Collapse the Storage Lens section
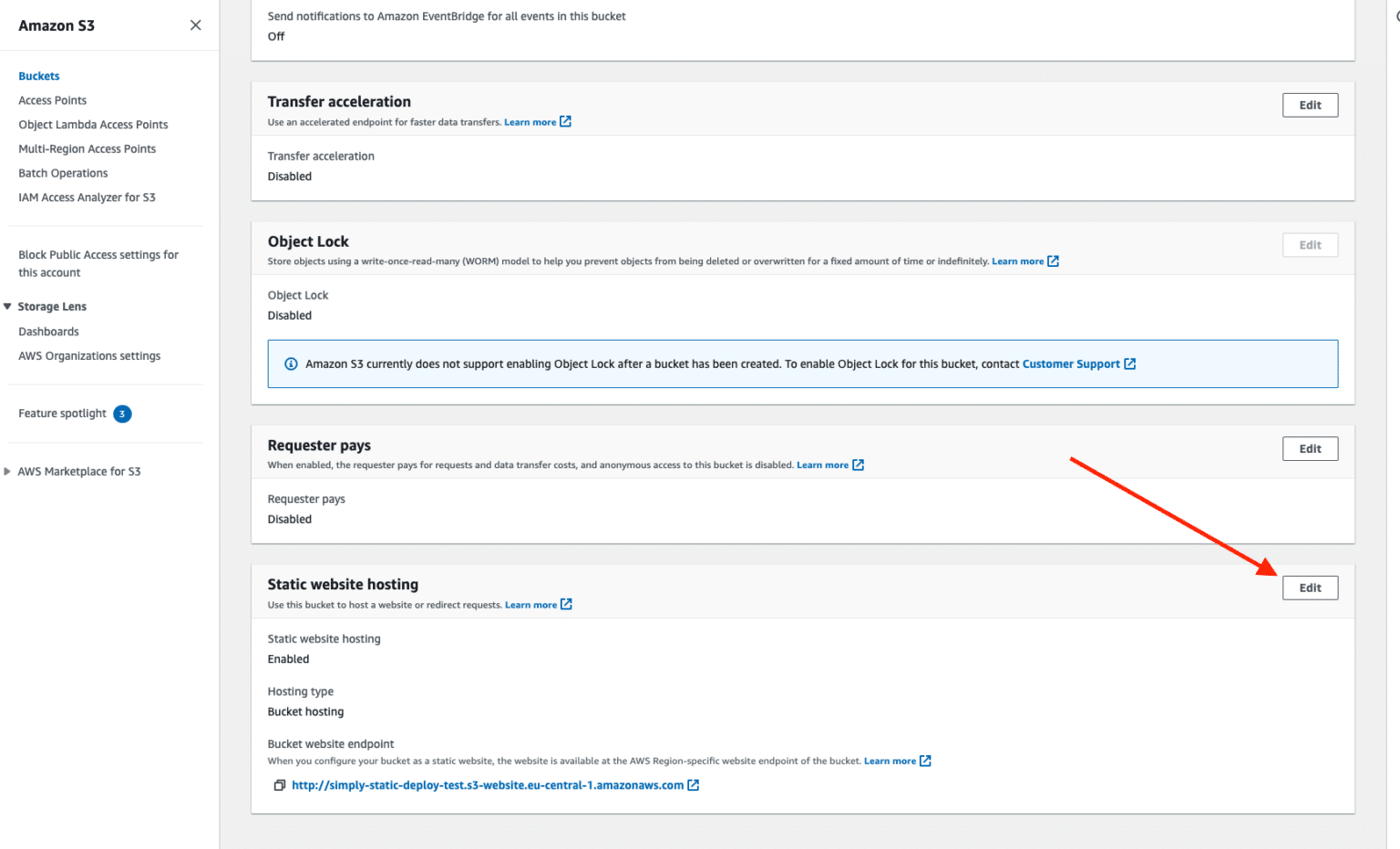Image resolution: width=1400 pixels, height=849 pixels. (x=7, y=307)
